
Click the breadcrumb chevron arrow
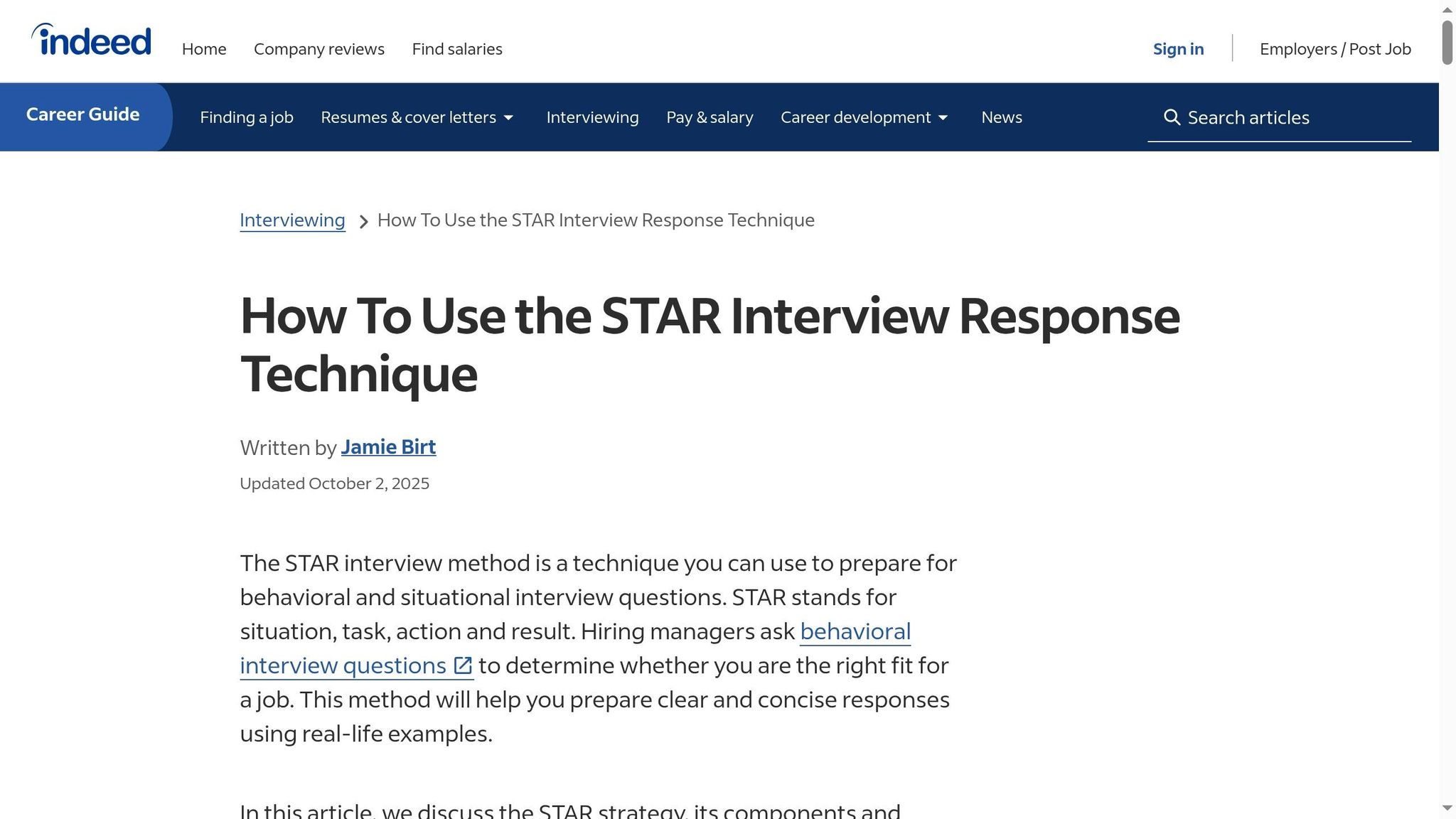click(363, 222)
